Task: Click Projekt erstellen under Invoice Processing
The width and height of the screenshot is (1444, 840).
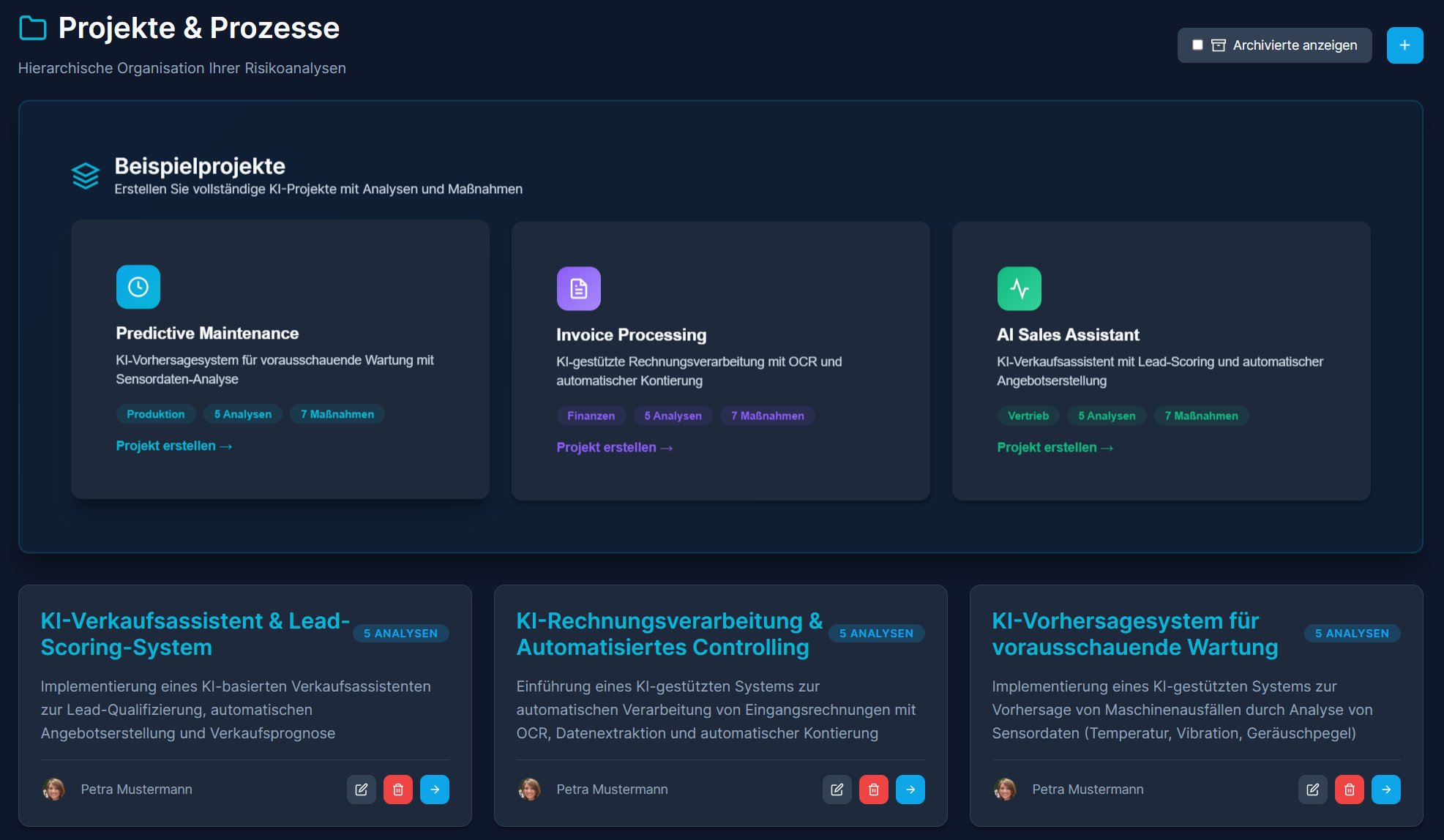Action: point(614,447)
